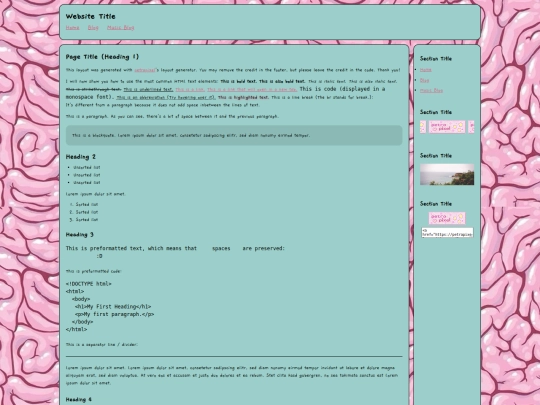Click the 'Page Title (Heading 1)' heading
The image size is (540, 405).
pos(102,57)
